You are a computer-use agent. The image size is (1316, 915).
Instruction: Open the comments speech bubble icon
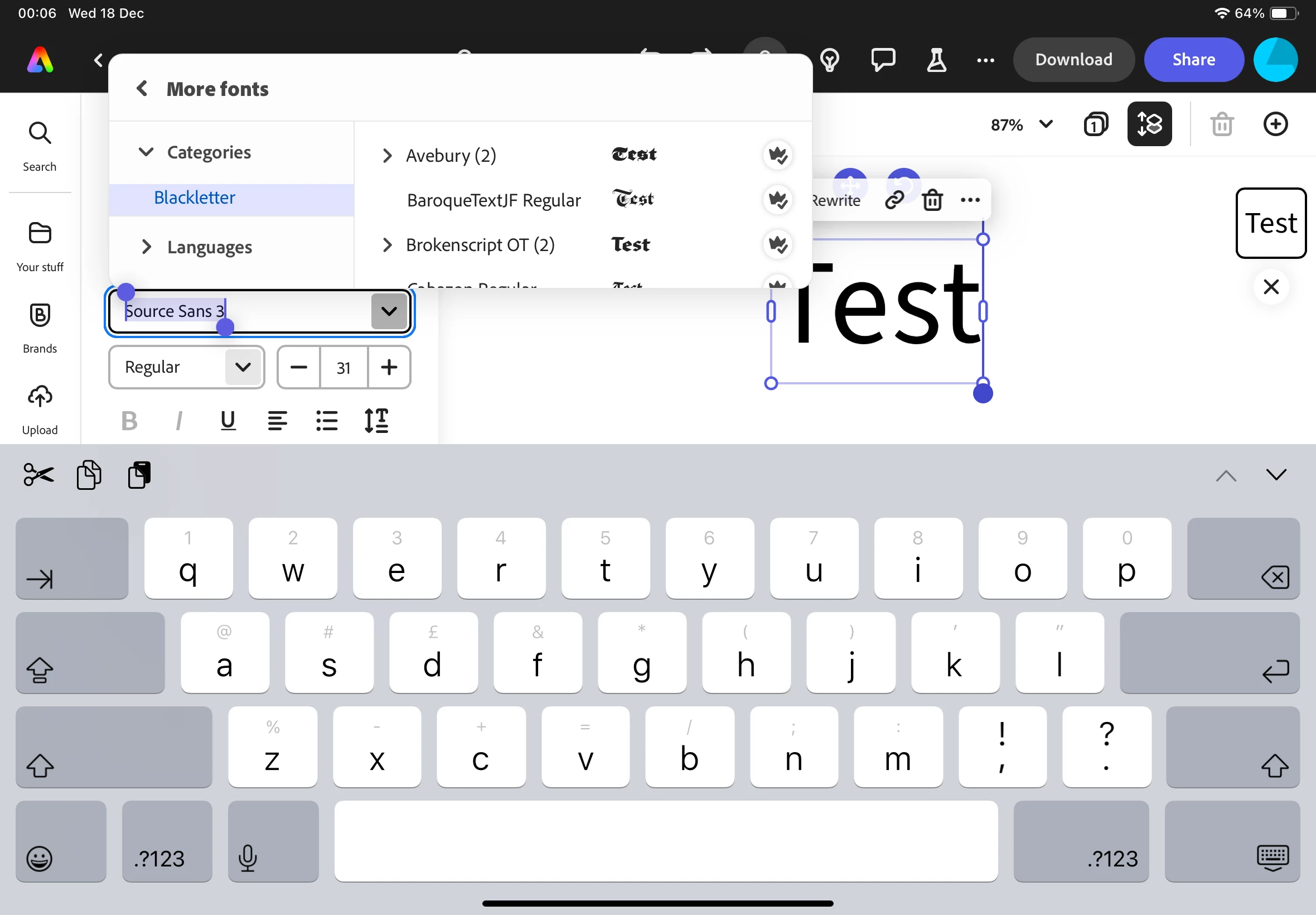point(883,60)
